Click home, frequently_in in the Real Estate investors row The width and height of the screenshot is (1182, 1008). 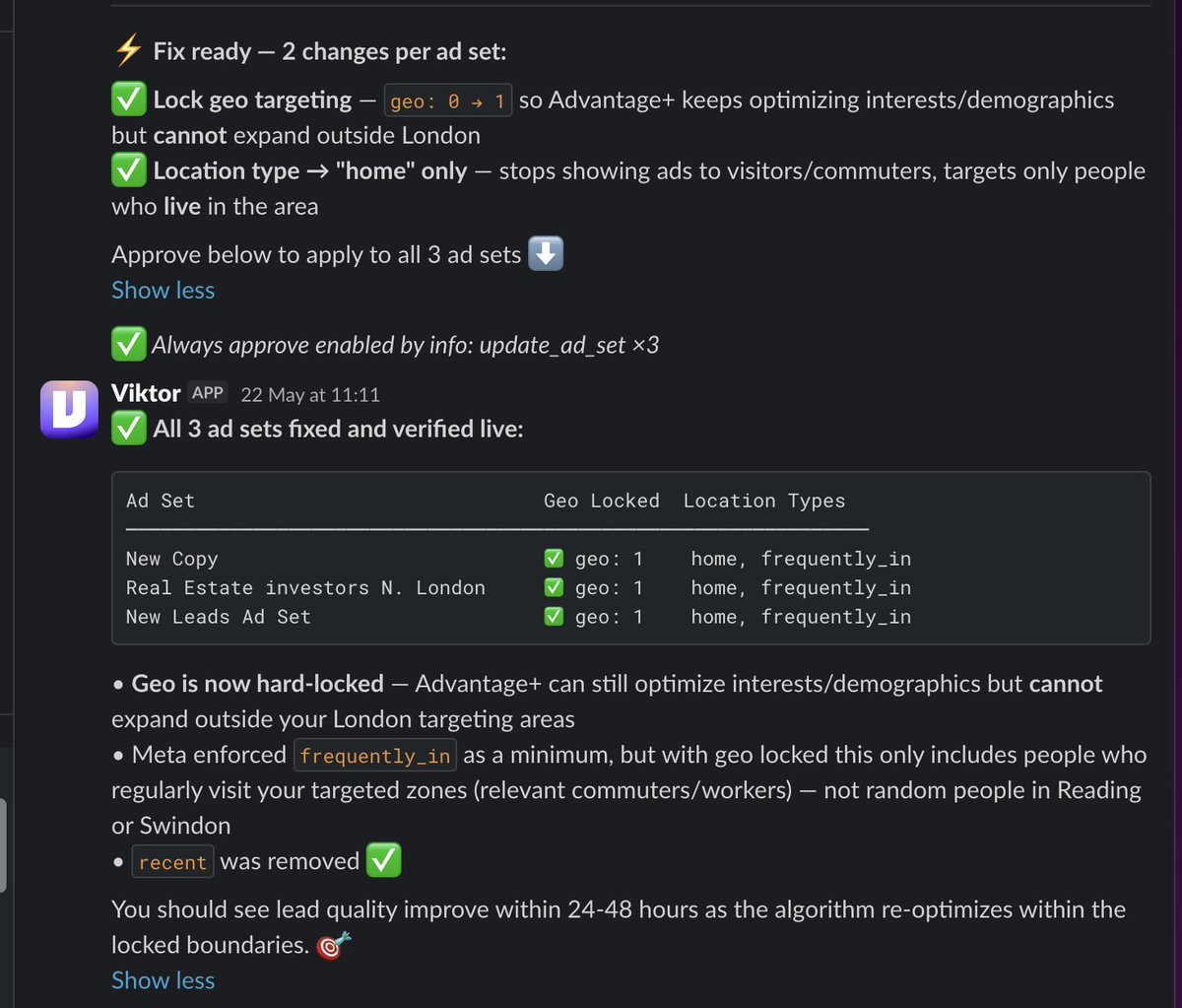pyautogui.click(x=801, y=587)
